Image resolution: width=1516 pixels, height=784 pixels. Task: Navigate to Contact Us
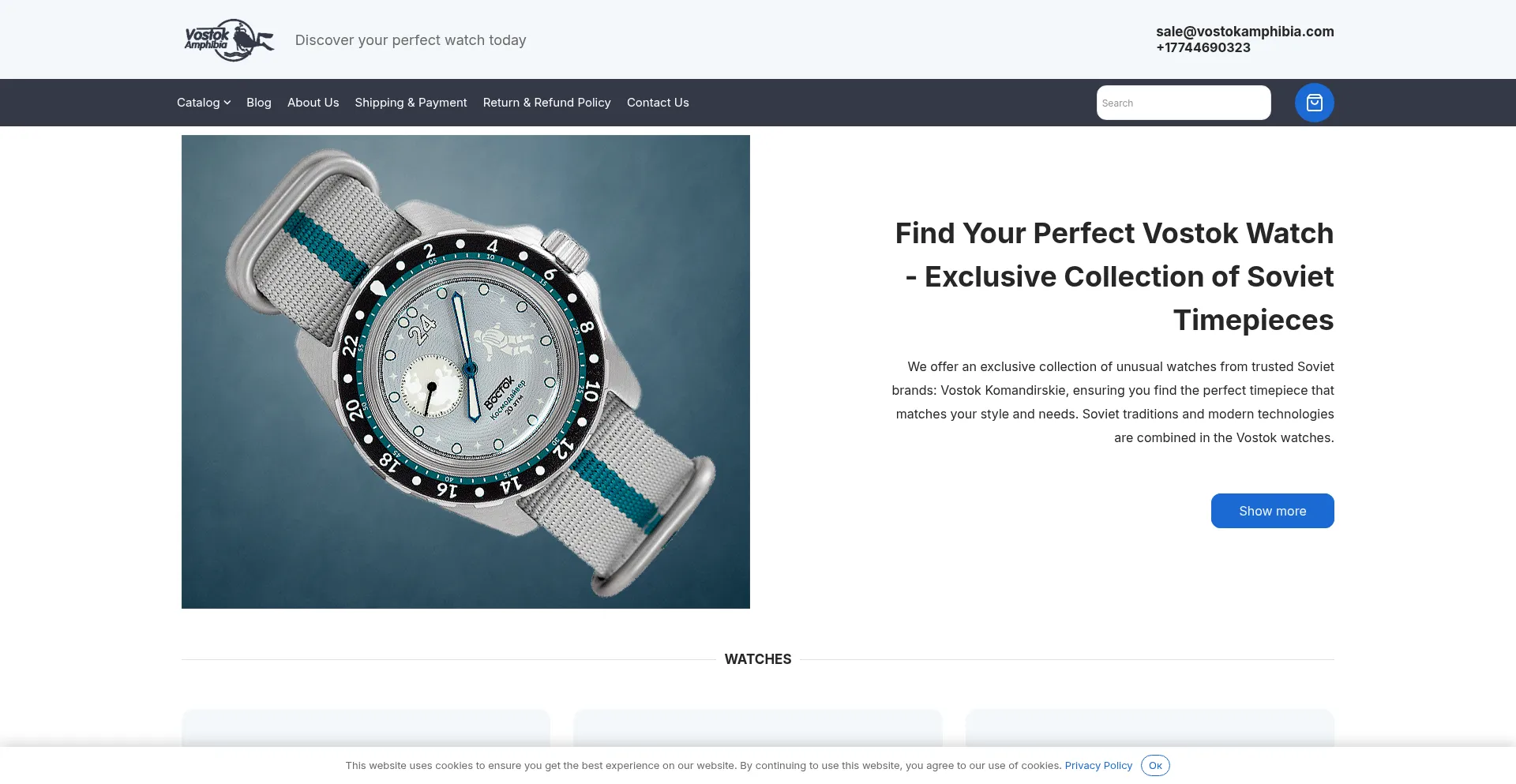[658, 103]
